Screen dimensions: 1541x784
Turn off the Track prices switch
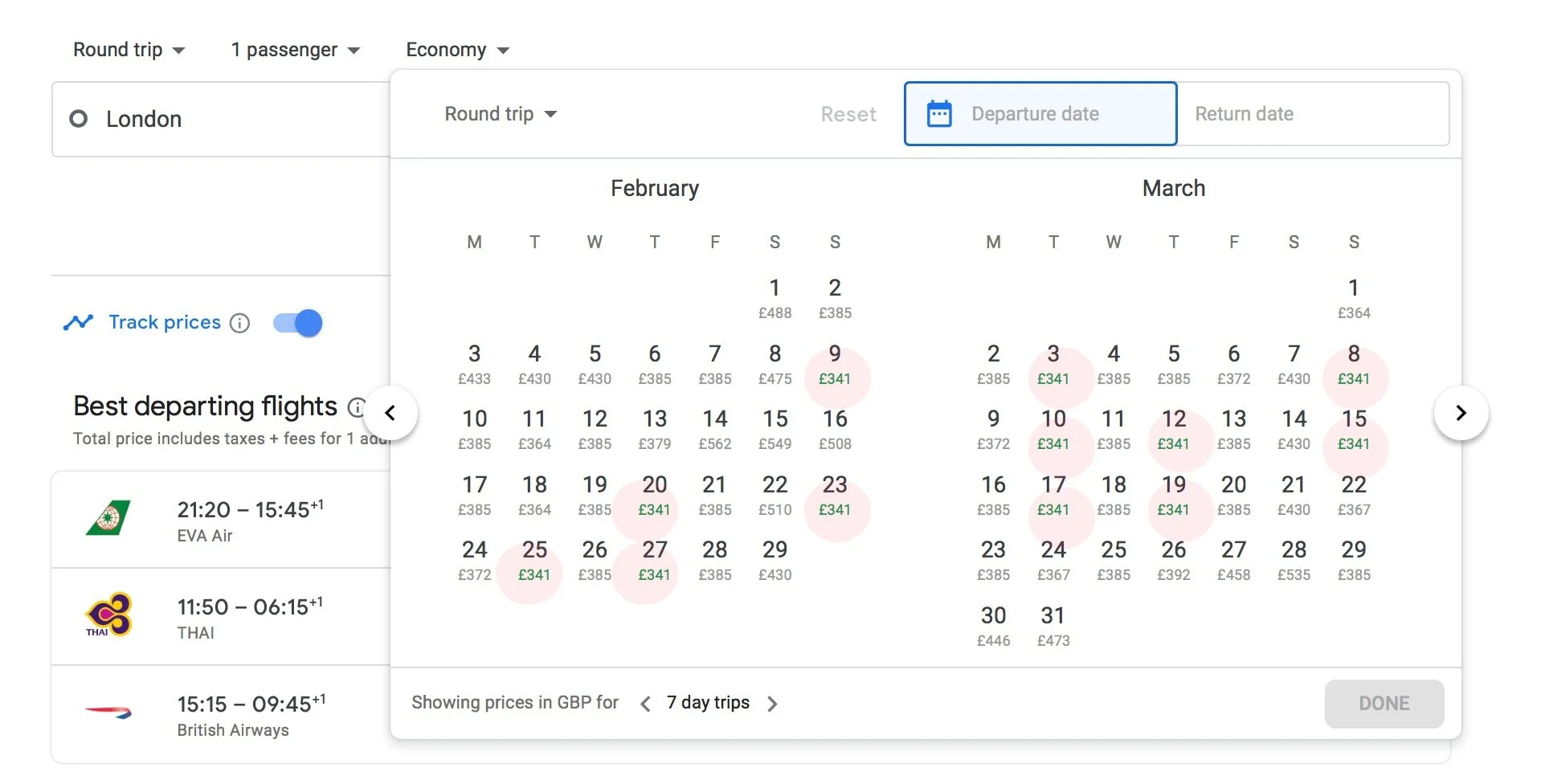tap(298, 323)
